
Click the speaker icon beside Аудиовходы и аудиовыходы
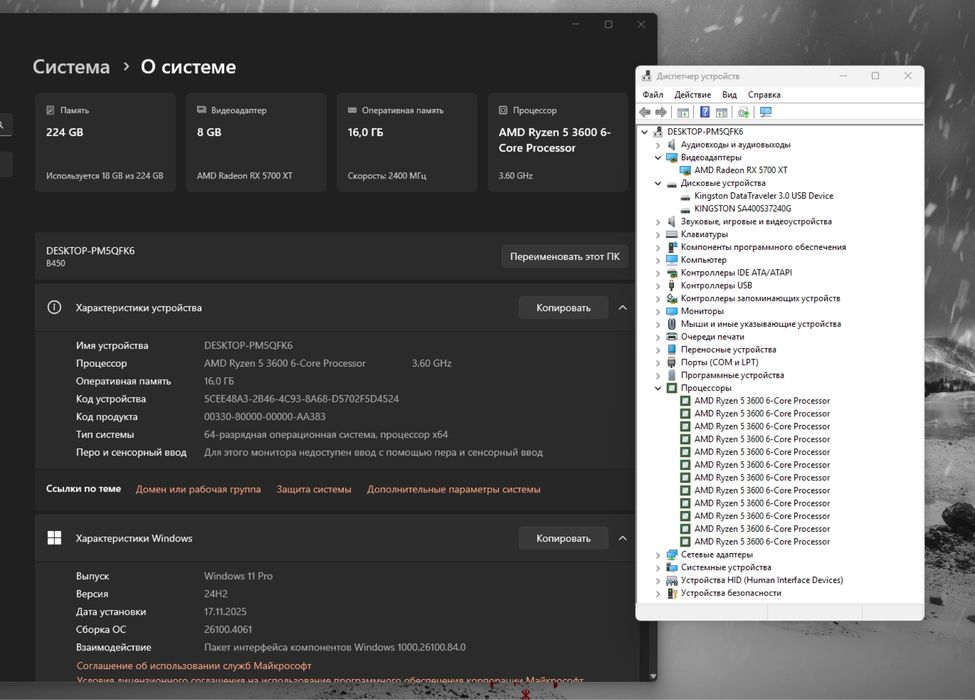point(672,145)
